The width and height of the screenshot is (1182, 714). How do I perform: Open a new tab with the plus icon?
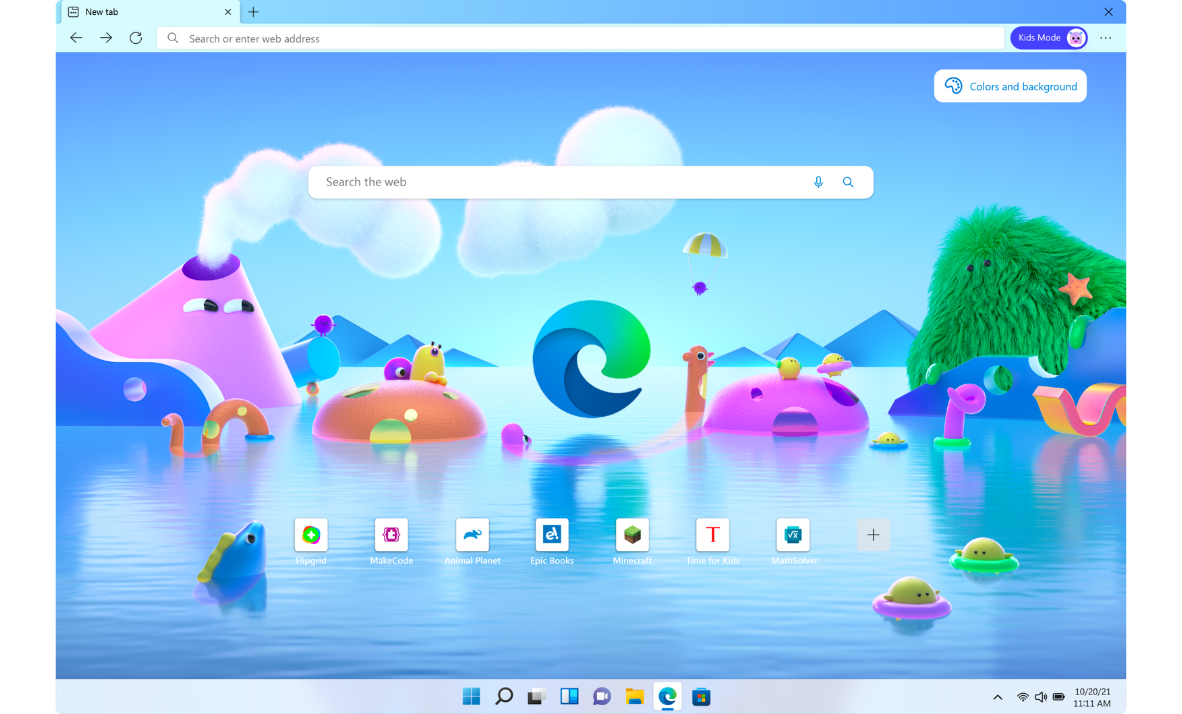point(253,12)
